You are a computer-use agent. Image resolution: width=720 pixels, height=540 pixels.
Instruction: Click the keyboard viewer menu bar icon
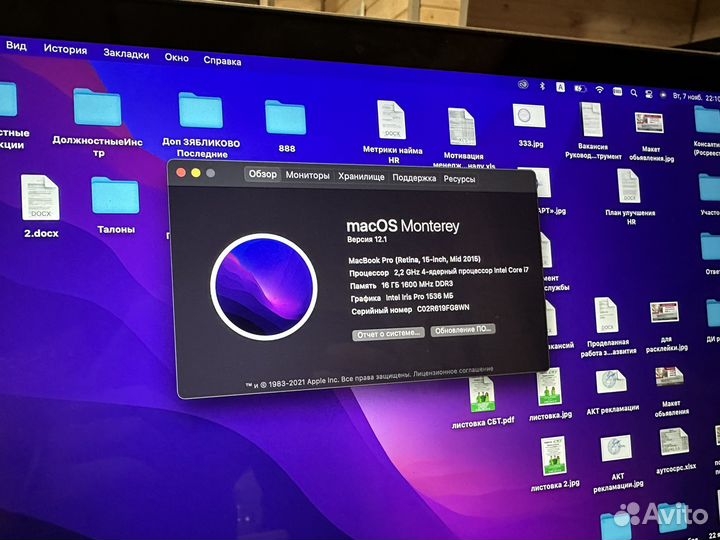617,91
